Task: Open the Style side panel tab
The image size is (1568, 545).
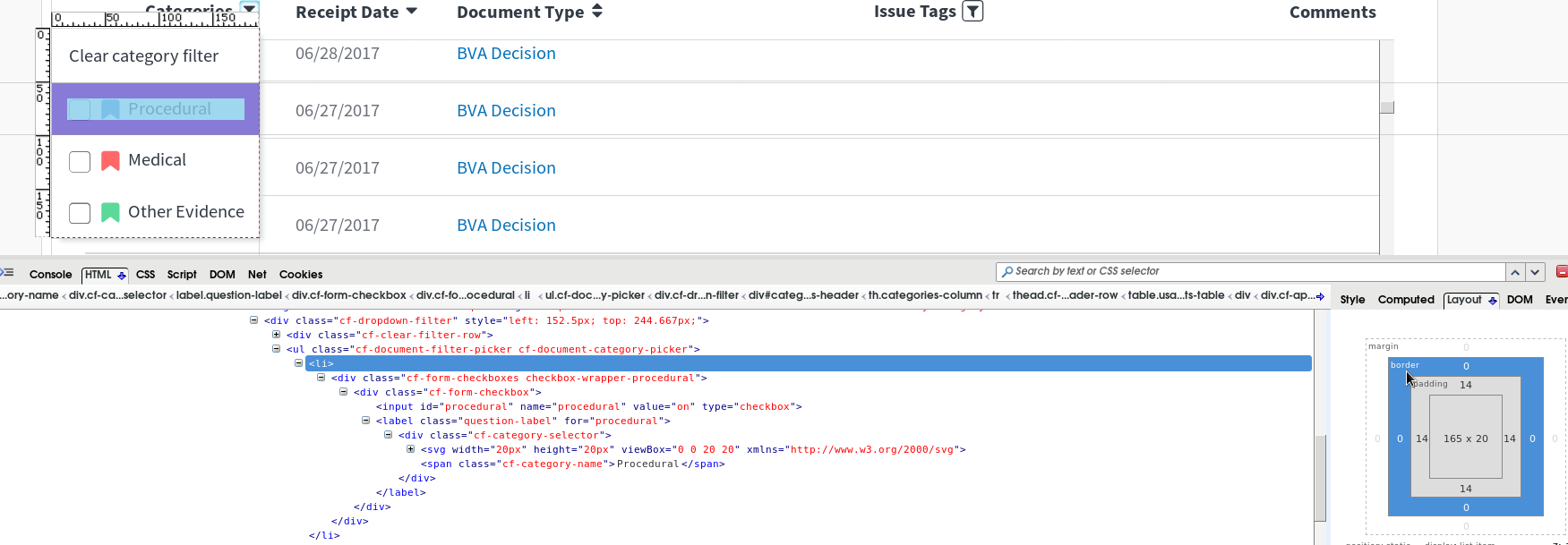Action: [1352, 300]
